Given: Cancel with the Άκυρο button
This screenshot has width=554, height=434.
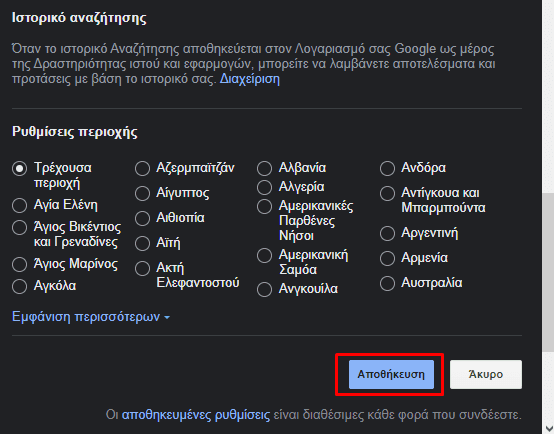Looking at the screenshot, I should (486, 374).
